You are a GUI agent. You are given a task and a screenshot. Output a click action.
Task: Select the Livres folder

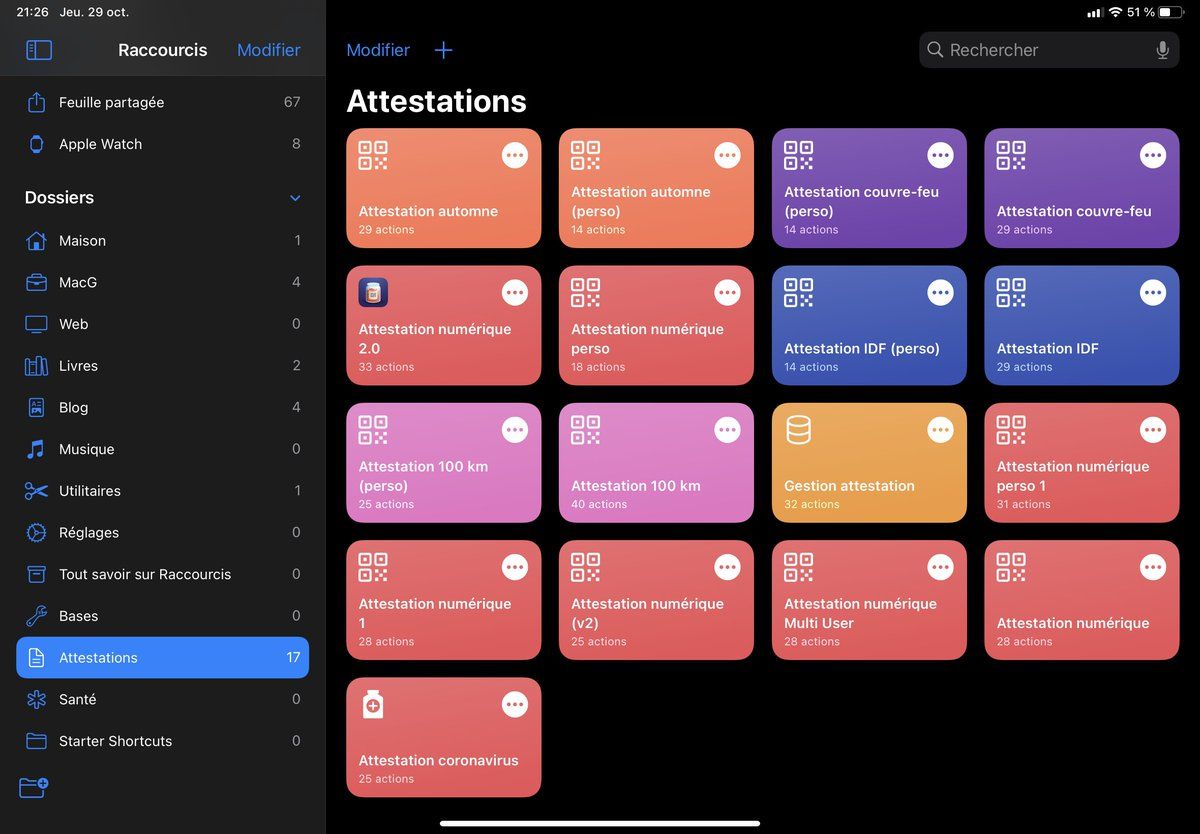(163, 366)
